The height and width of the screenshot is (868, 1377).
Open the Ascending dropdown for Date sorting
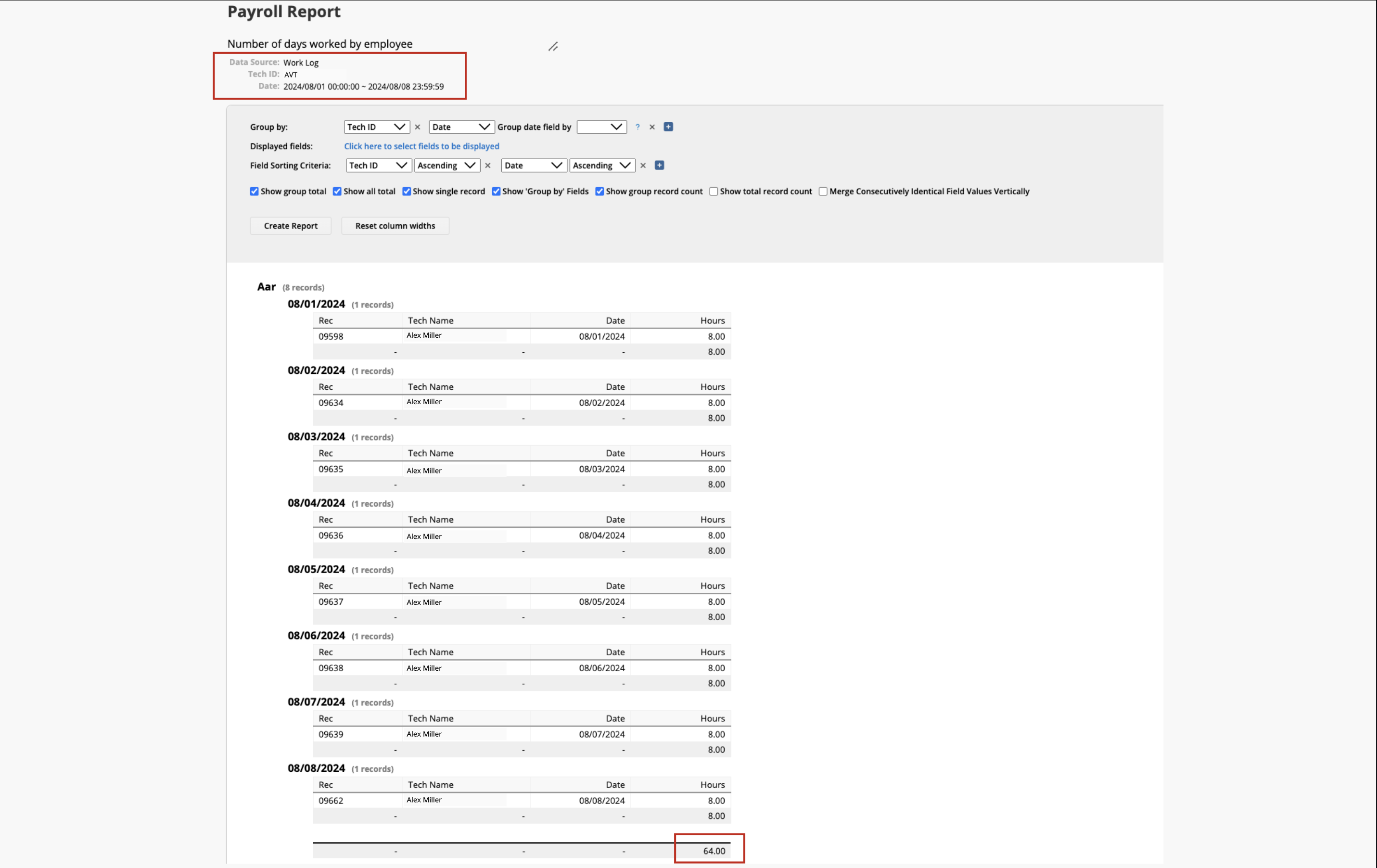[x=602, y=165]
